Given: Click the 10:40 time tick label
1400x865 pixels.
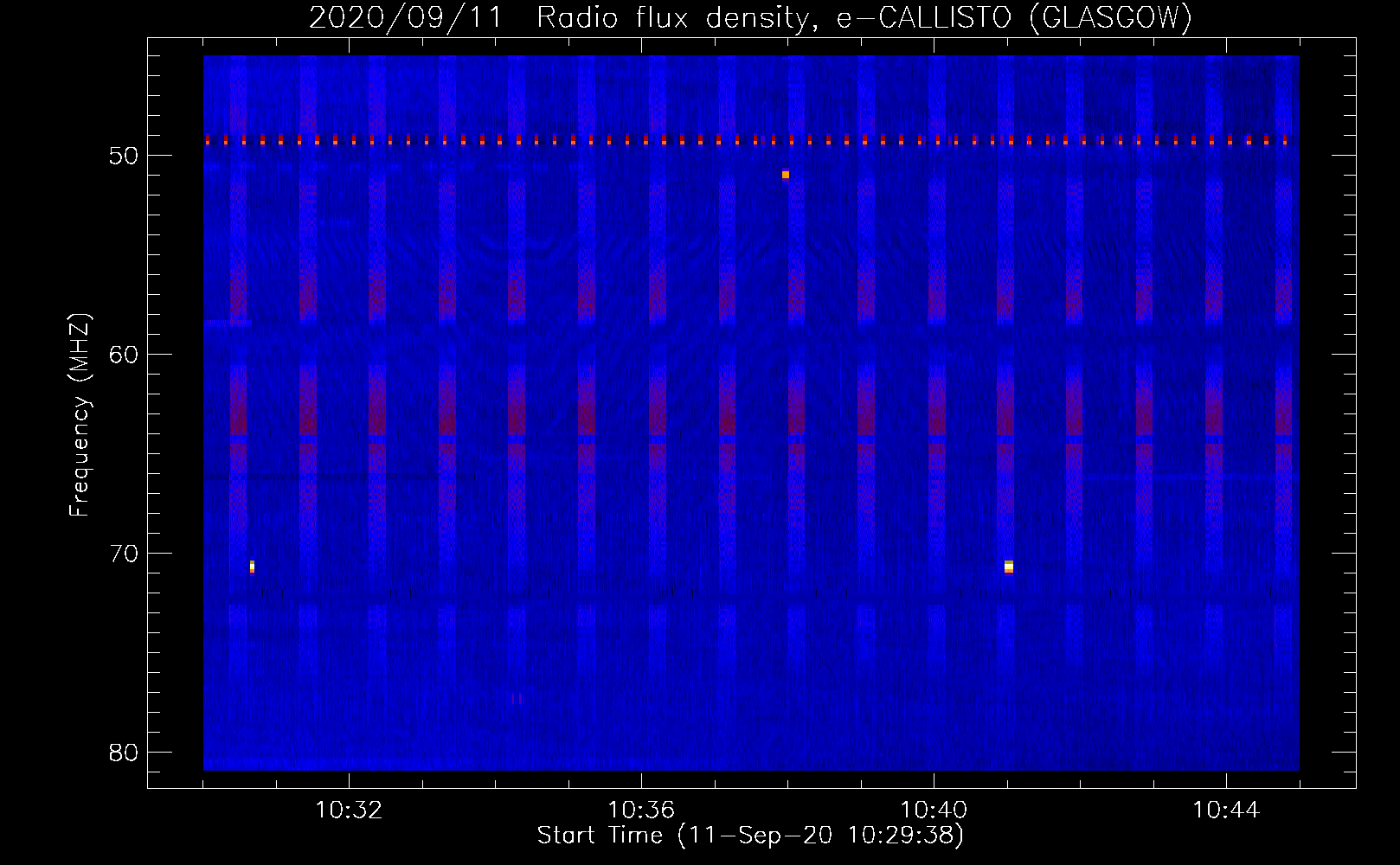Looking at the screenshot, I should click(x=934, y=811).
